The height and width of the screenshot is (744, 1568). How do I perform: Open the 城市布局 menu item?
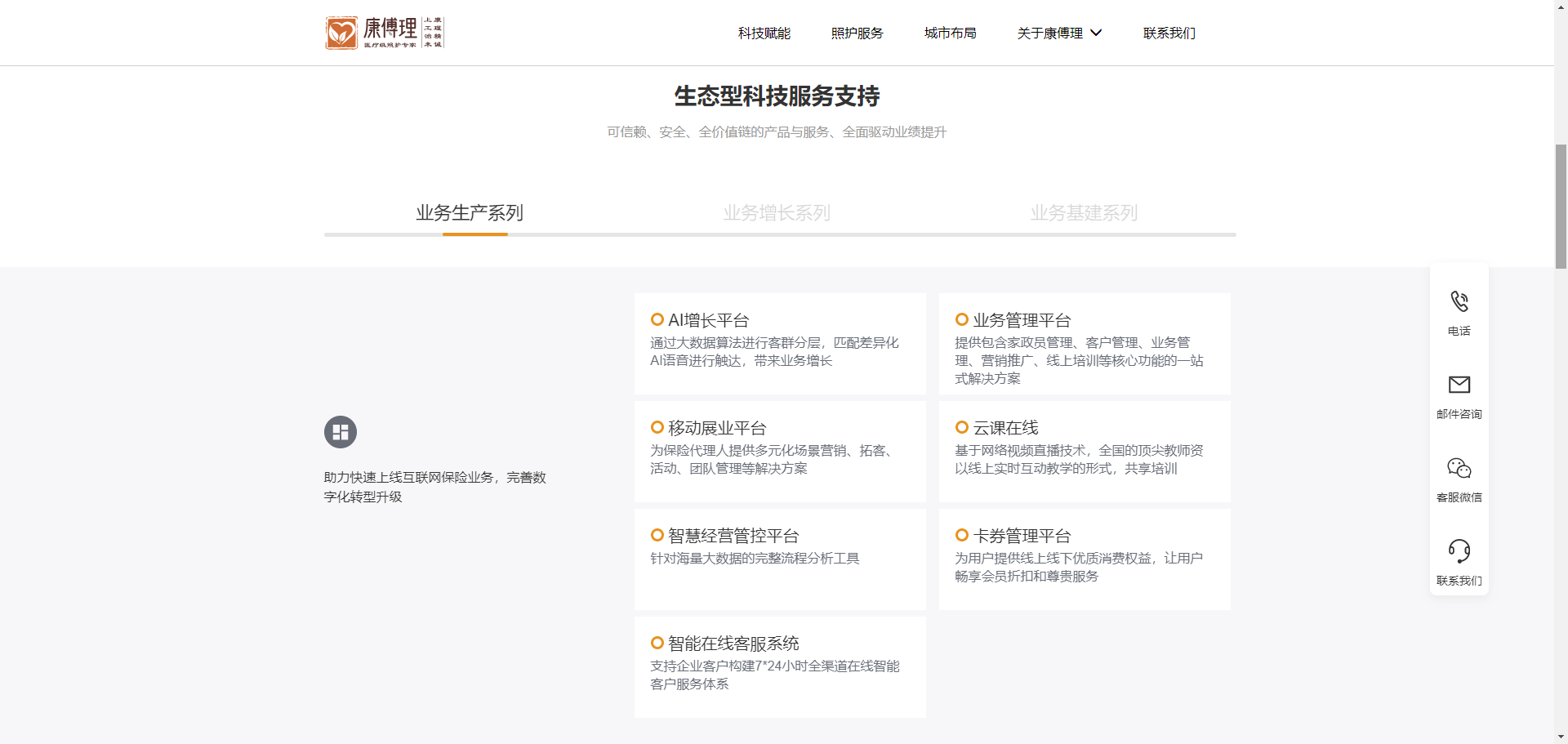point(951,33)
